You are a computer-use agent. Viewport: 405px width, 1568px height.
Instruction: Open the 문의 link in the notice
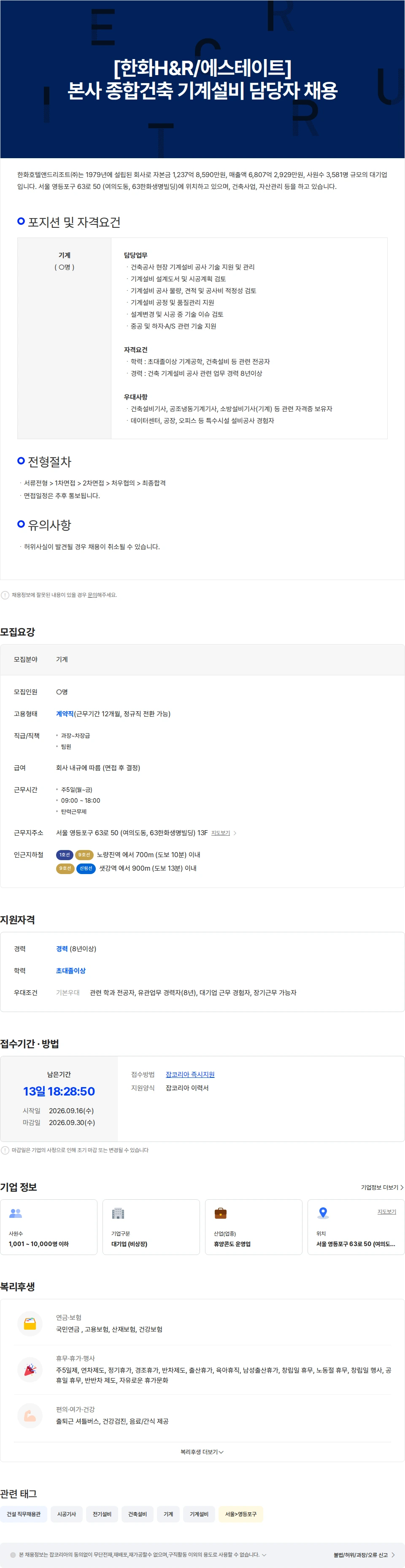click(92, 595)
